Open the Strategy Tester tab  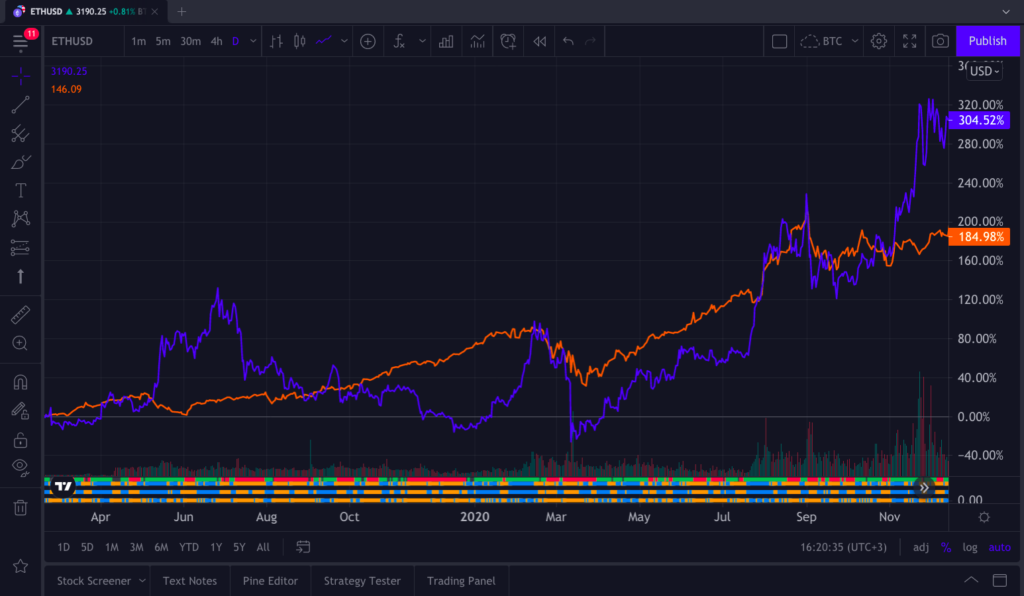361,581
